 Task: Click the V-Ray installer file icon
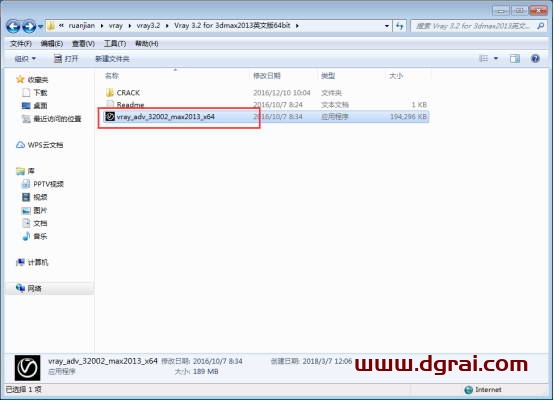pos(110,117)
